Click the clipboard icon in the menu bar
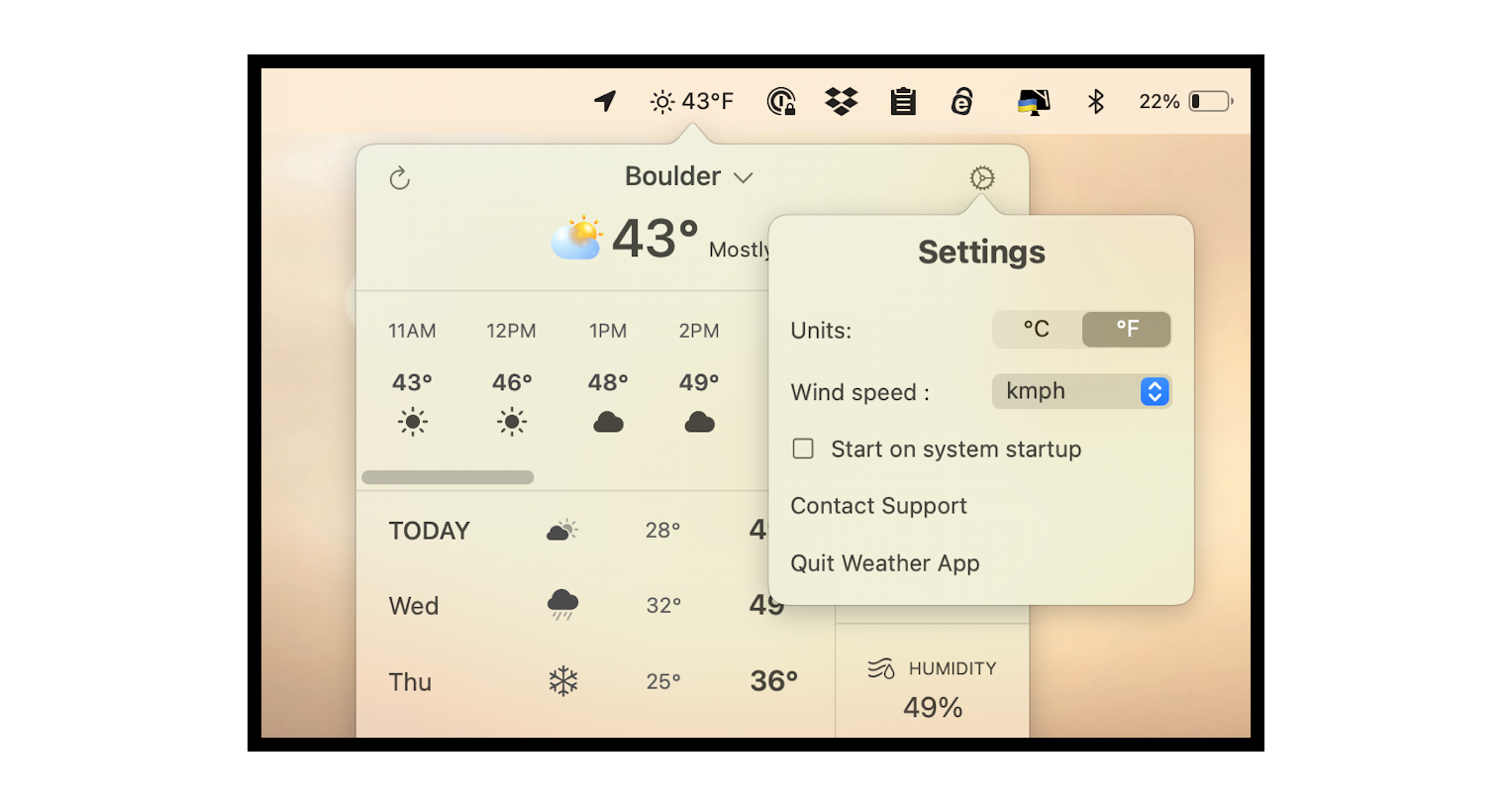The height and width of the screenshot is (806, 1512). coord(902,100)
